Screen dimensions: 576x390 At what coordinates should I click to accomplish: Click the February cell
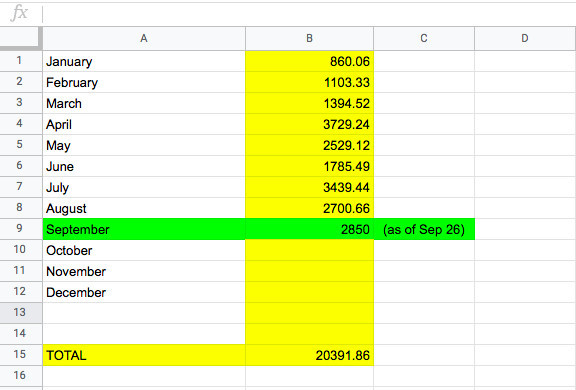tap(144, 82)
